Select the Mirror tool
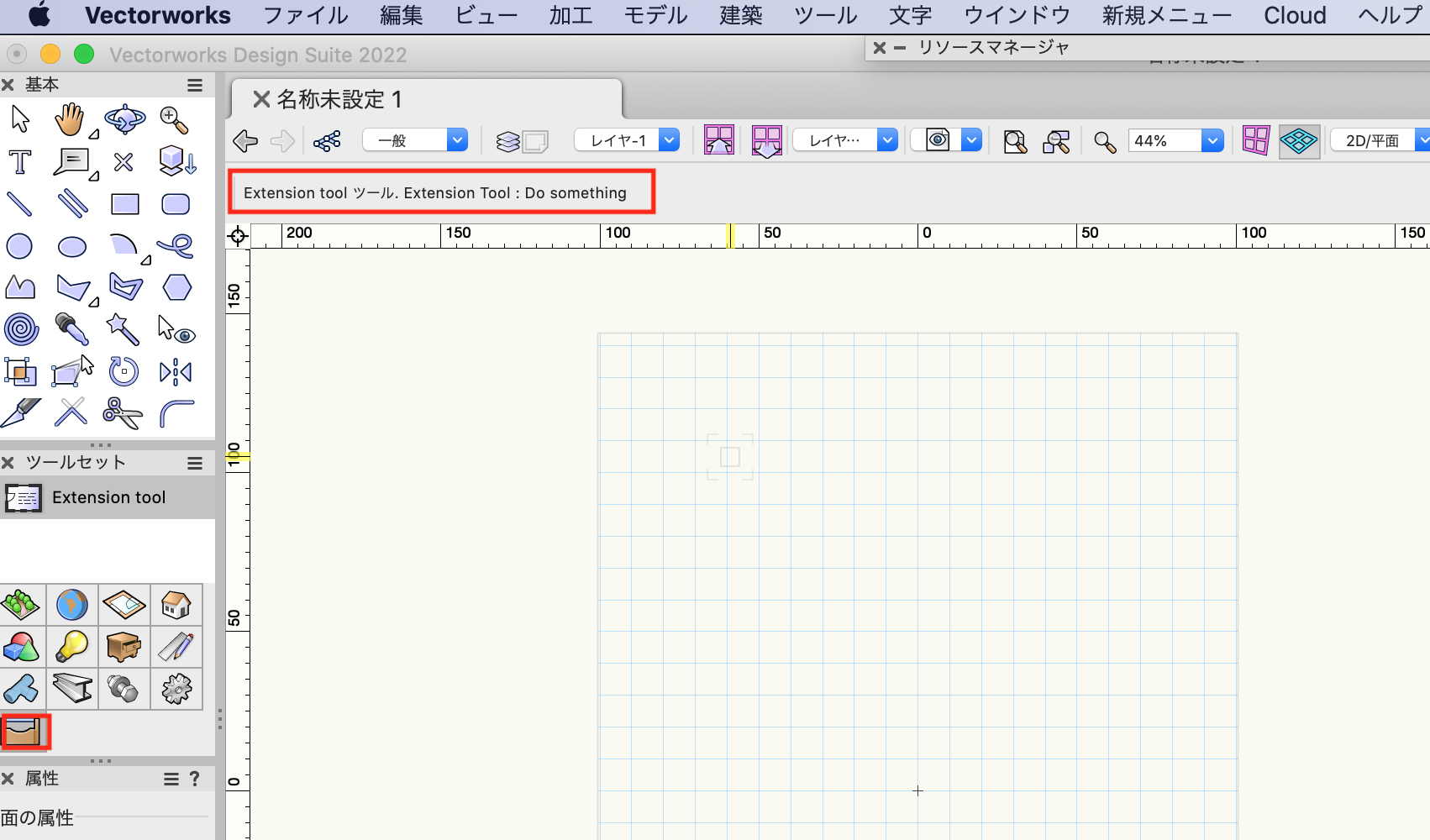 [176, 371]
